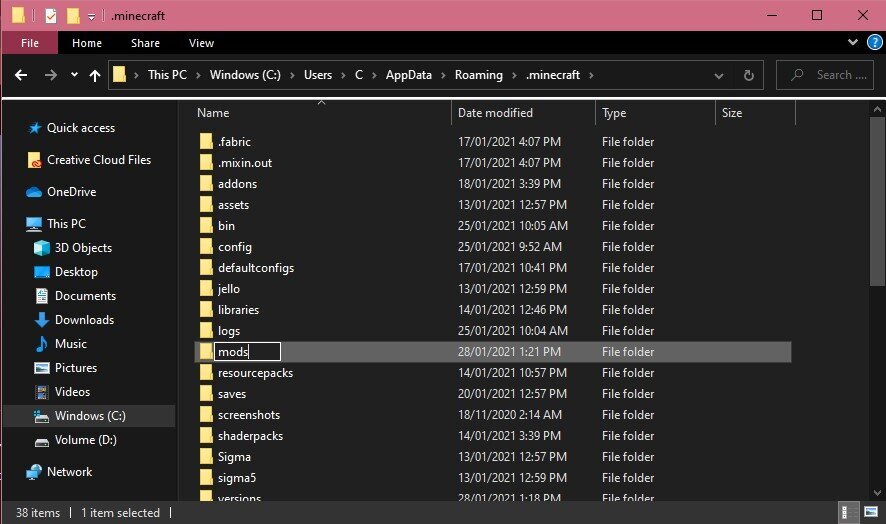Select the sigma5 folder name
The height and width of the screenshot is (524, 886).
[x=237, y=478]
